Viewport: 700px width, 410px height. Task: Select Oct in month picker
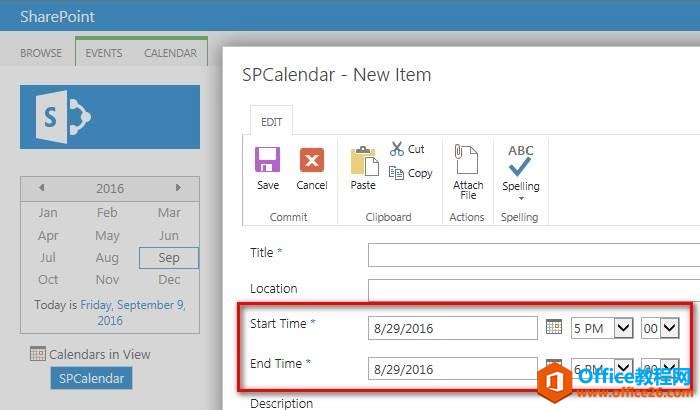[x=48, y=280]
